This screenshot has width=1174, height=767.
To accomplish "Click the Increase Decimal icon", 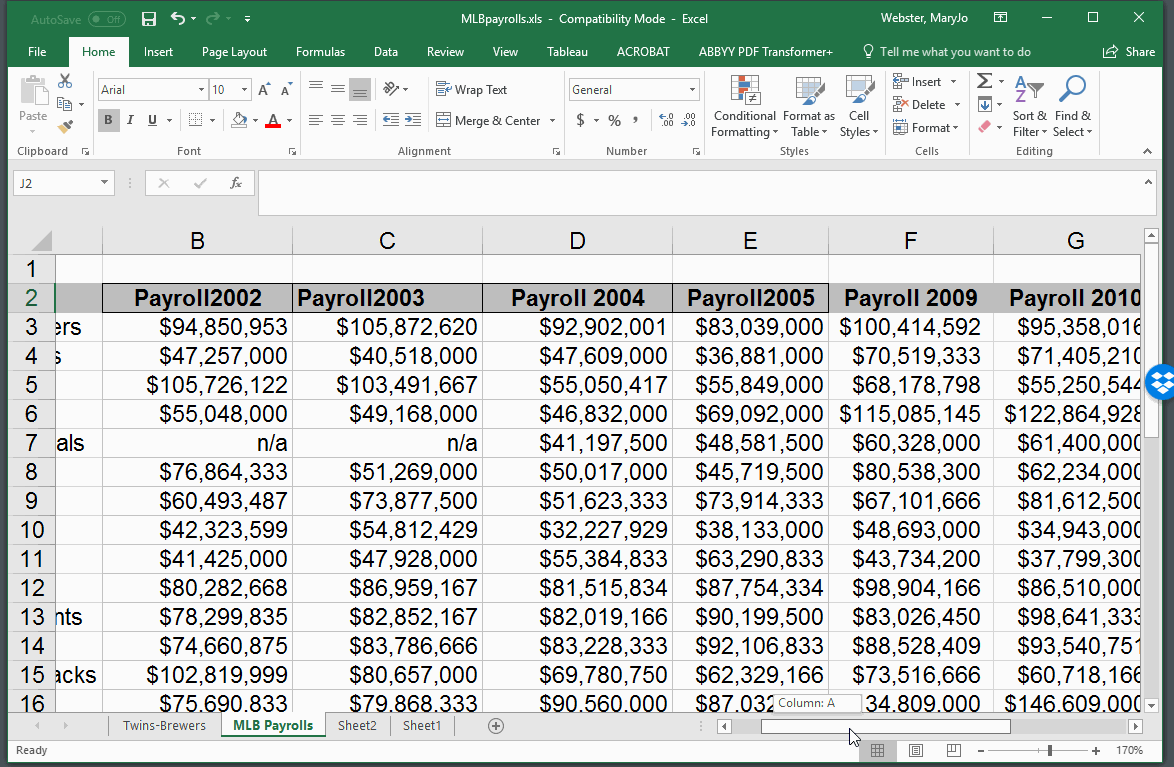I will tap(666, 120).
